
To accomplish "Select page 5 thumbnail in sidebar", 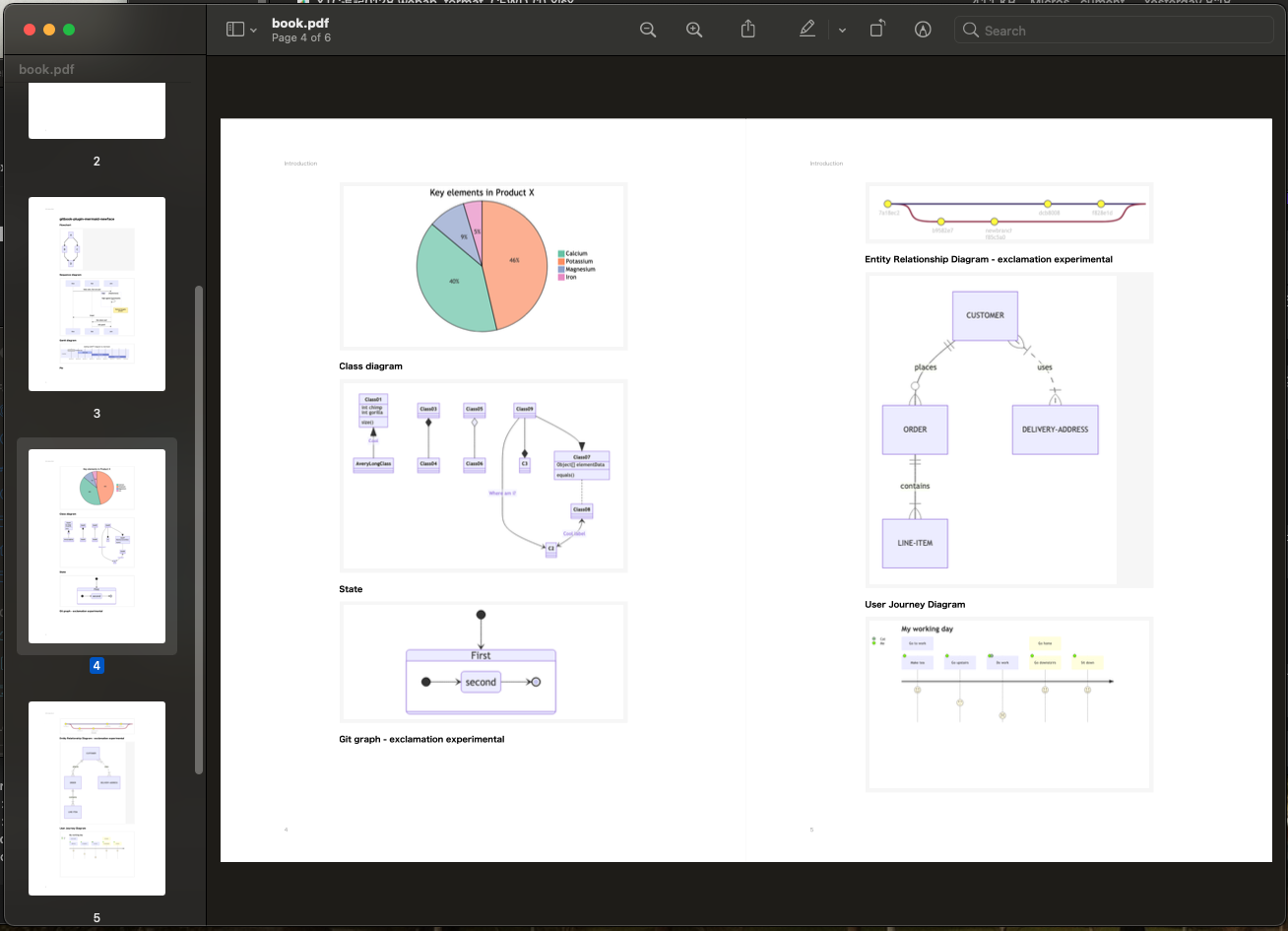I will click(97, 798).
